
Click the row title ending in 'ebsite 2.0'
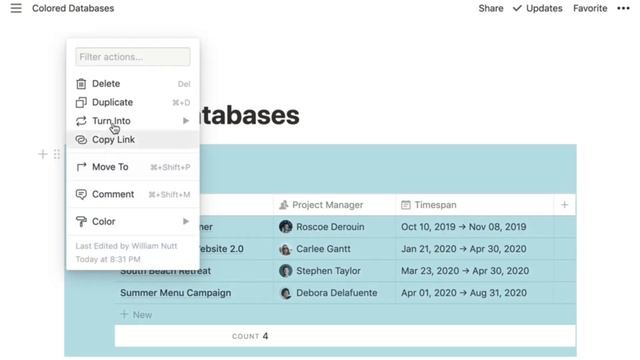coord(222,249)
